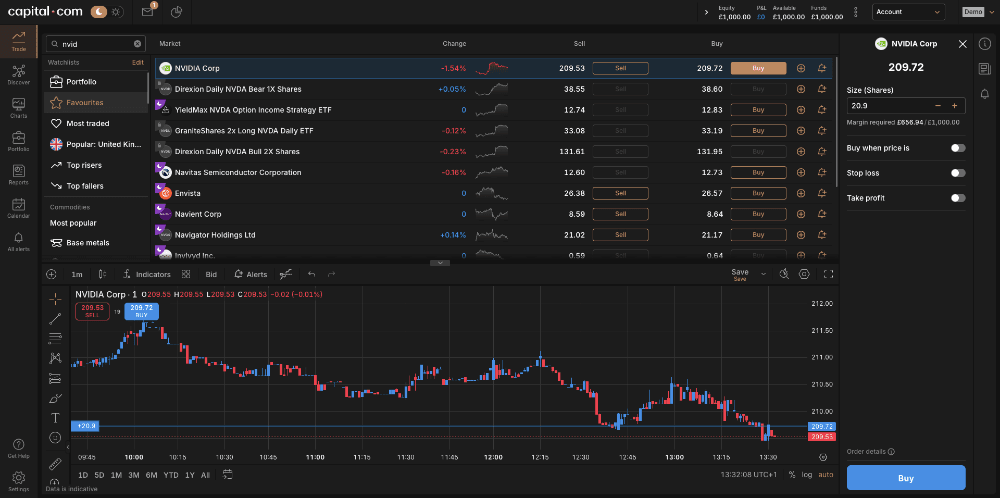Edit the watchlists
The height and width of the screenshot is (498, 1000).
point(138,62)
